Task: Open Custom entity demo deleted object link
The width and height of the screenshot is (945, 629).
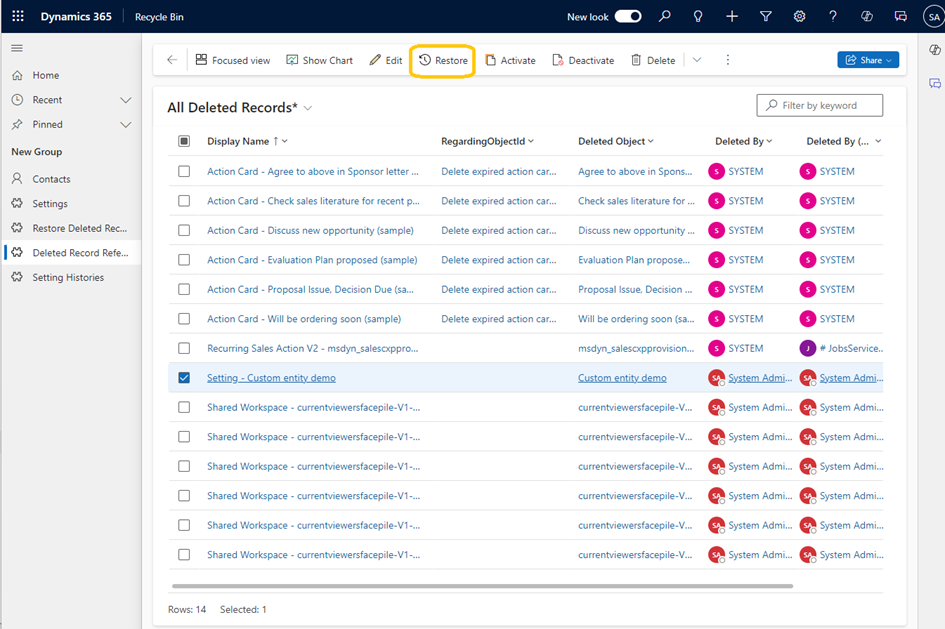Action: [622, 378]
